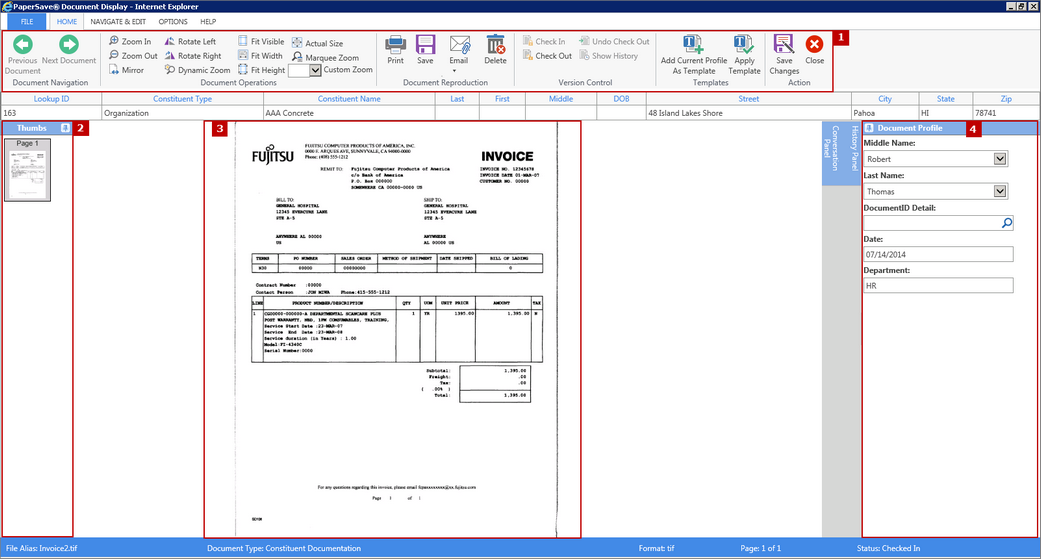1041x559 pixels.
Task: Click the Zoom Out tool
Action: (x=133, y=56)
